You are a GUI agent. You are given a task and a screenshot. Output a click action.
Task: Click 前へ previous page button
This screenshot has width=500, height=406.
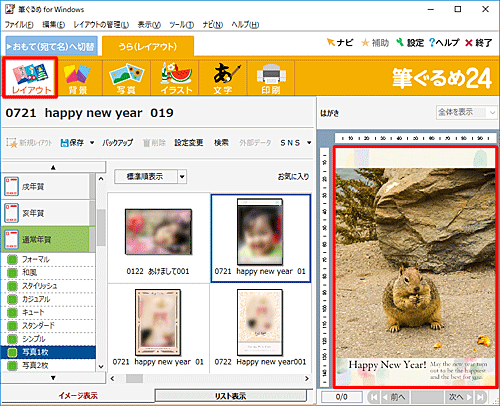tap(394, 397)
